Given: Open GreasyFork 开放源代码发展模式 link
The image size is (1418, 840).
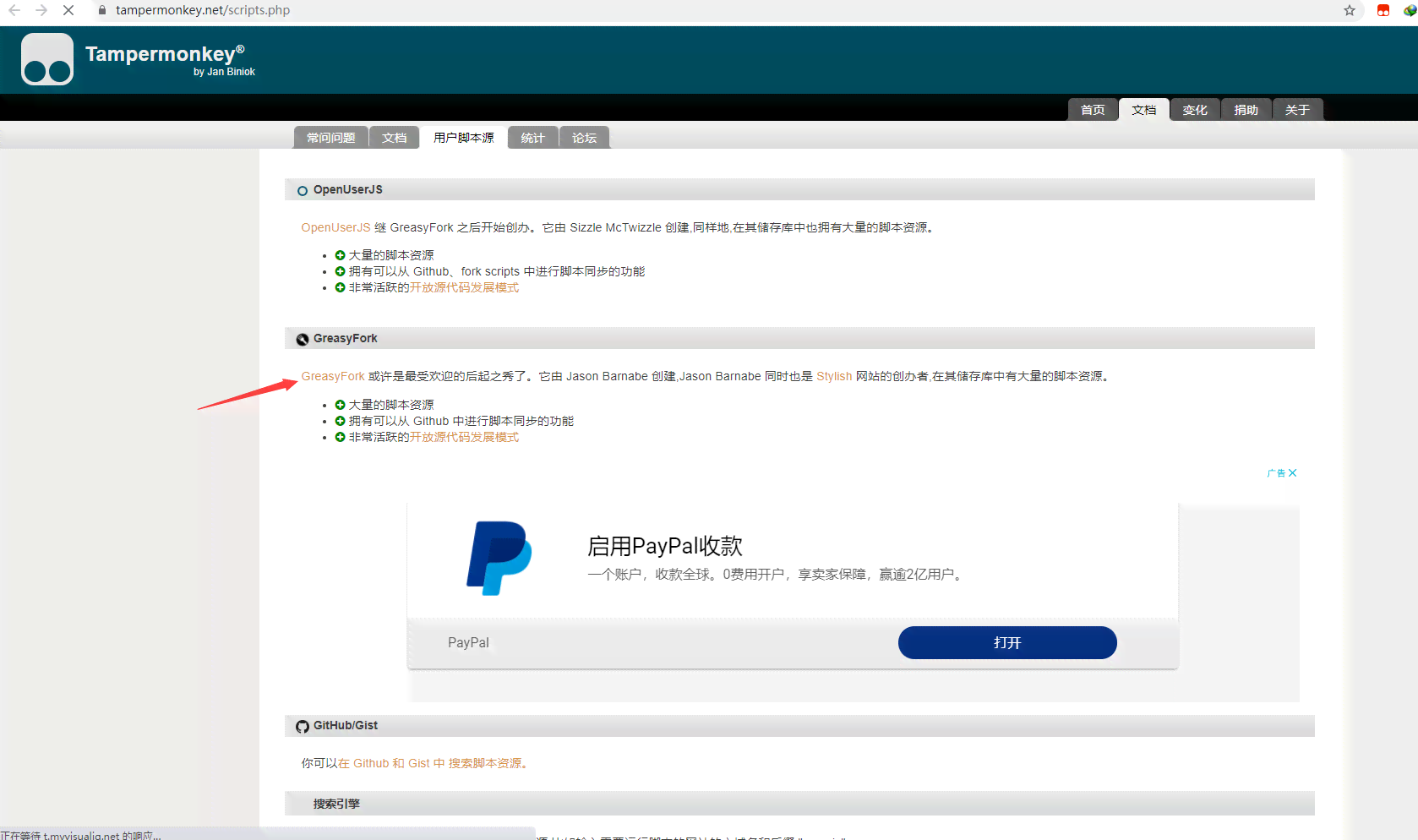Looking at the screenshot, I should click(x=464, y=437).
